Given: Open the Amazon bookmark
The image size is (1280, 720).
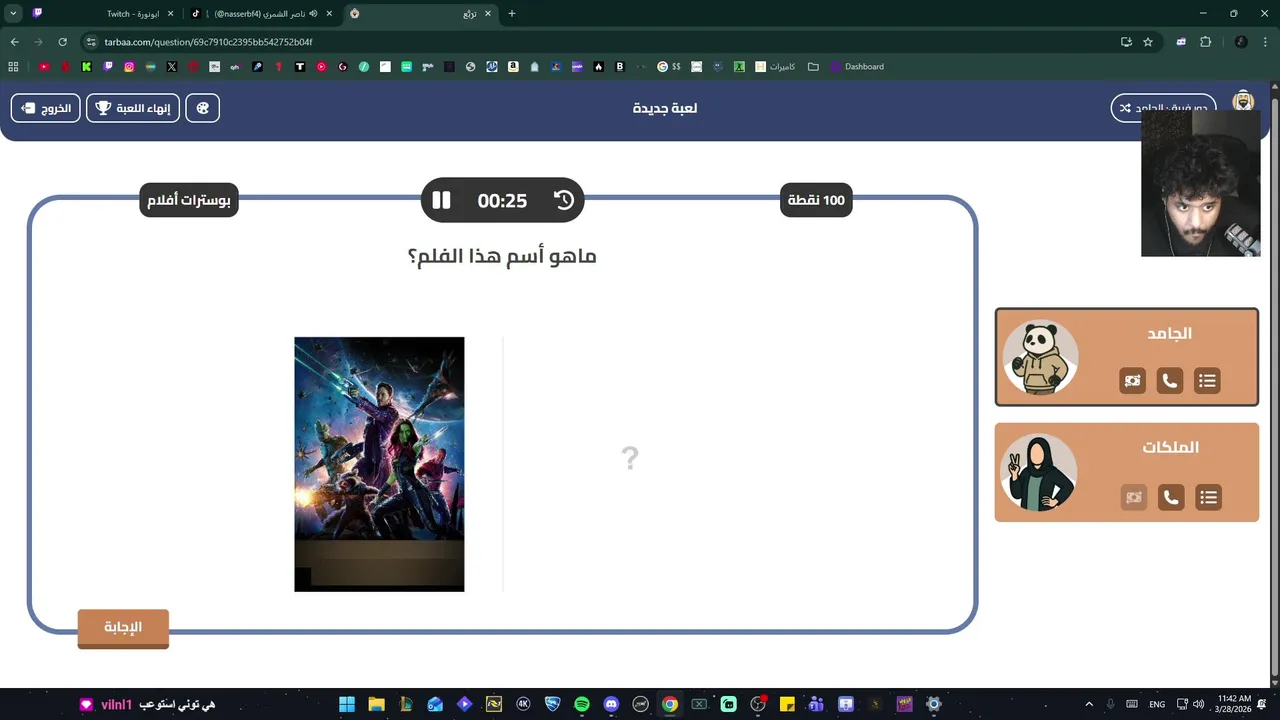Looking at the screenshot, I should coord(513,67).
